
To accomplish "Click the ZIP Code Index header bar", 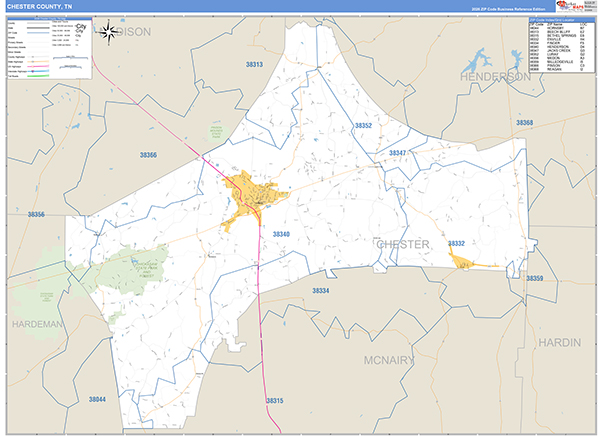I will click(562, 20).
